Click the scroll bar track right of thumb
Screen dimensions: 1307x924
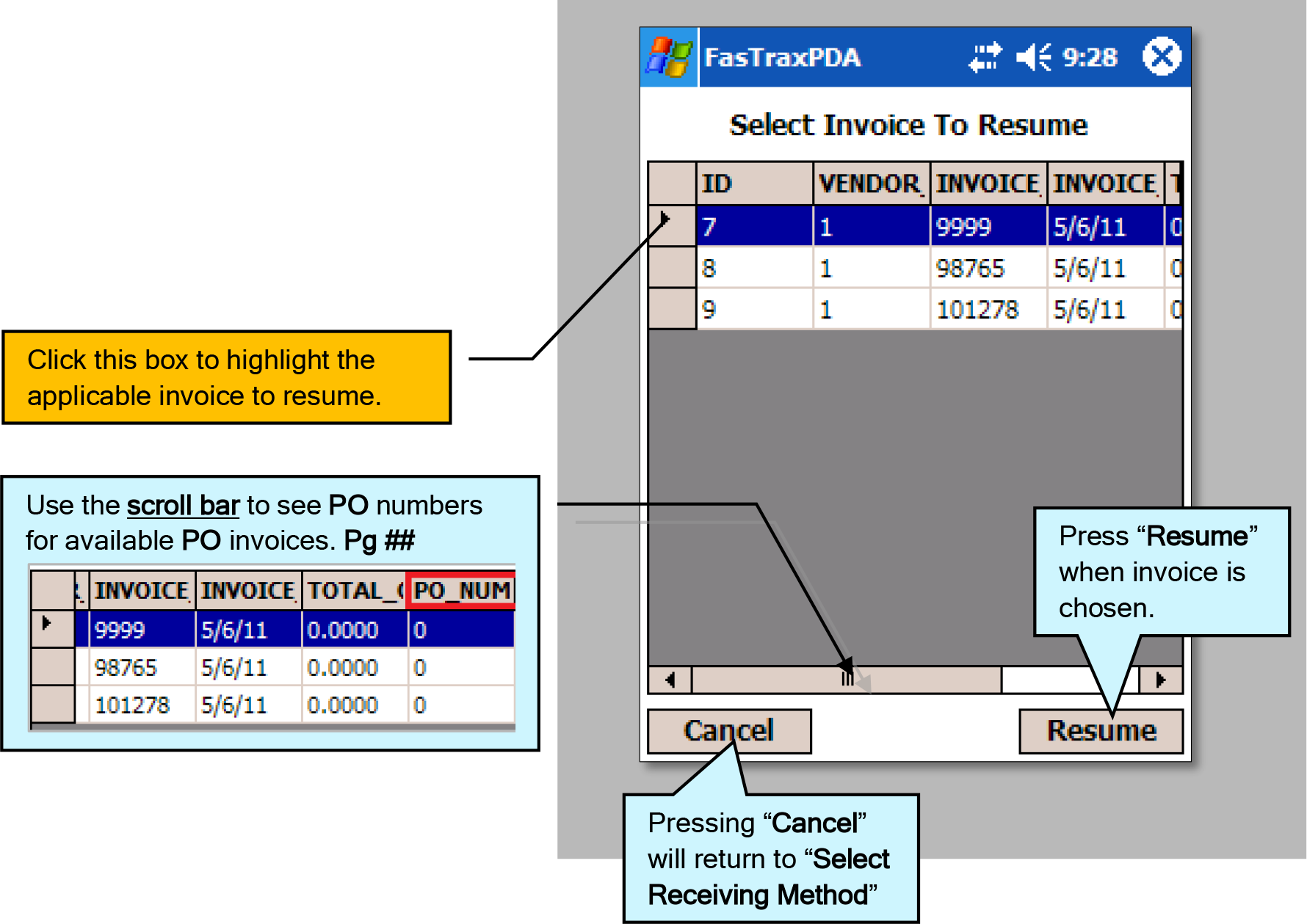[x=1071, y=680]
